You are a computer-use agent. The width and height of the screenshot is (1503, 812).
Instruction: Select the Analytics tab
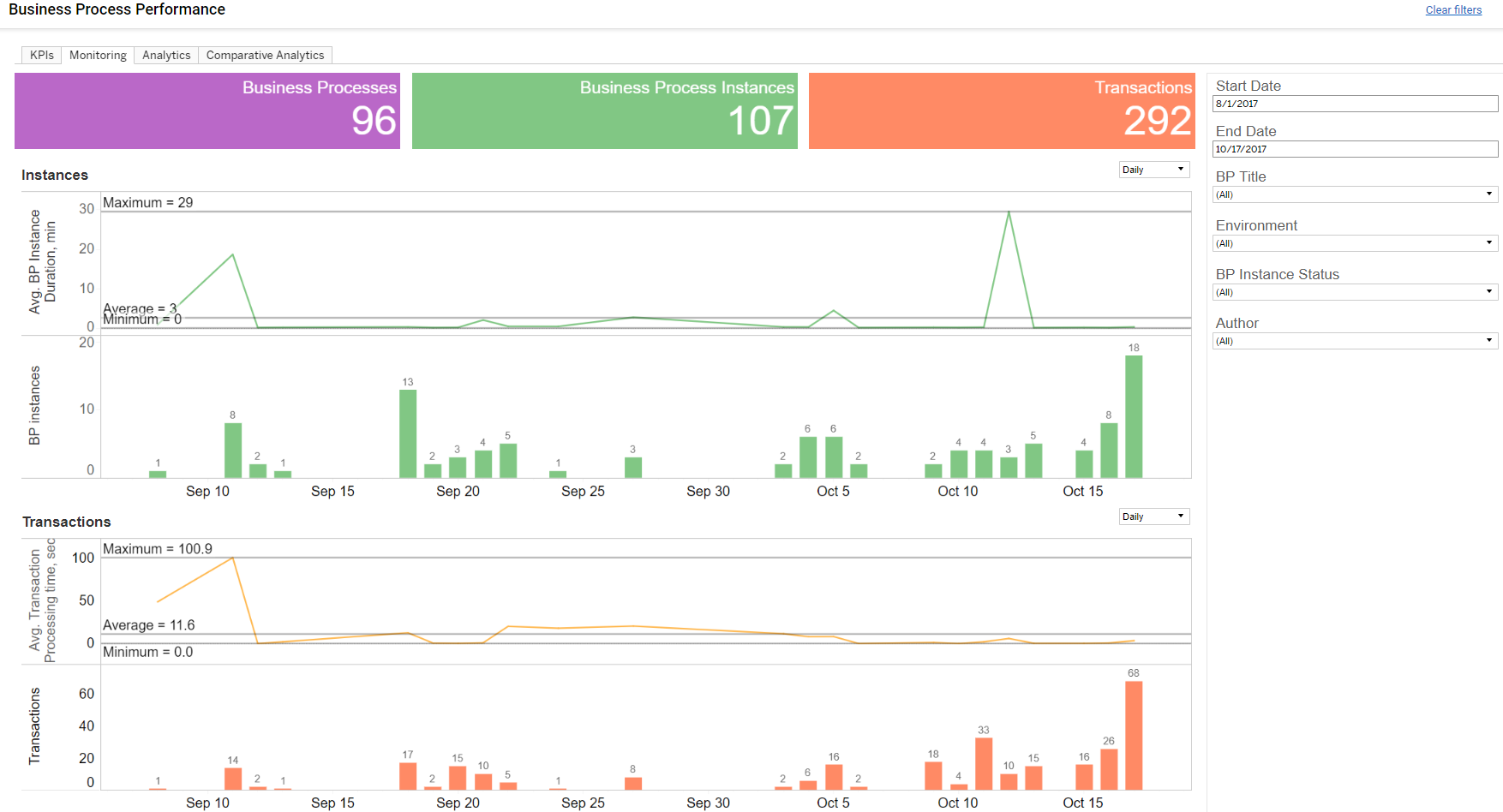pos(166,55)
